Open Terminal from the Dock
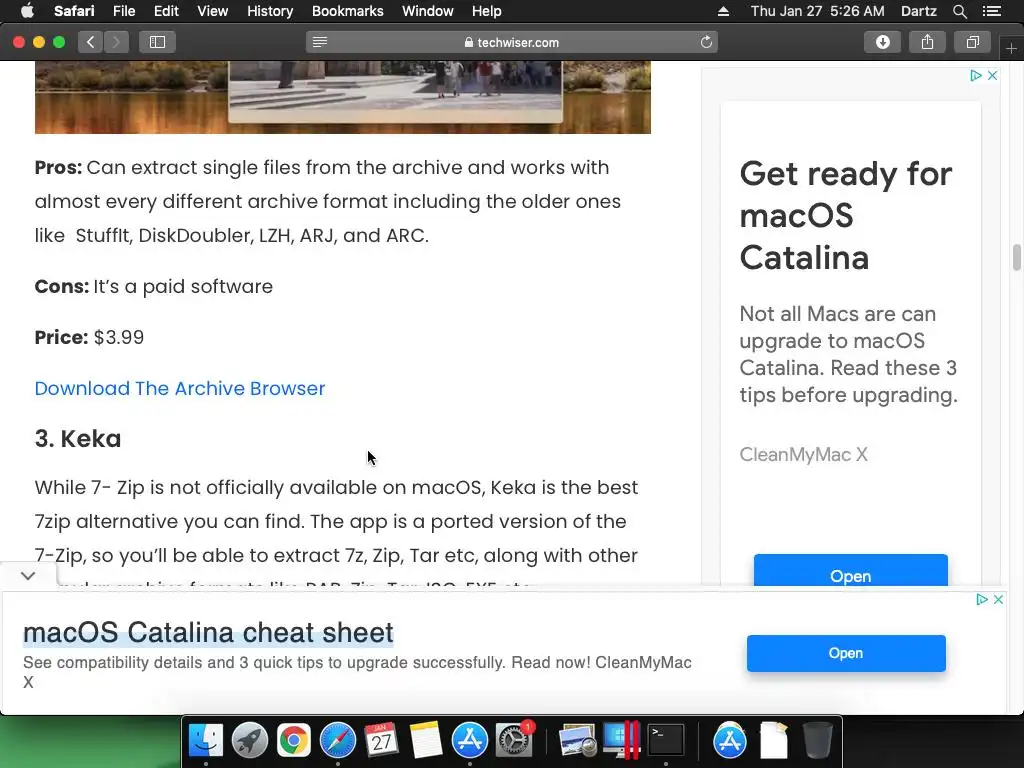This screenshot has width=1024, height=768. [x=665, y=741]
